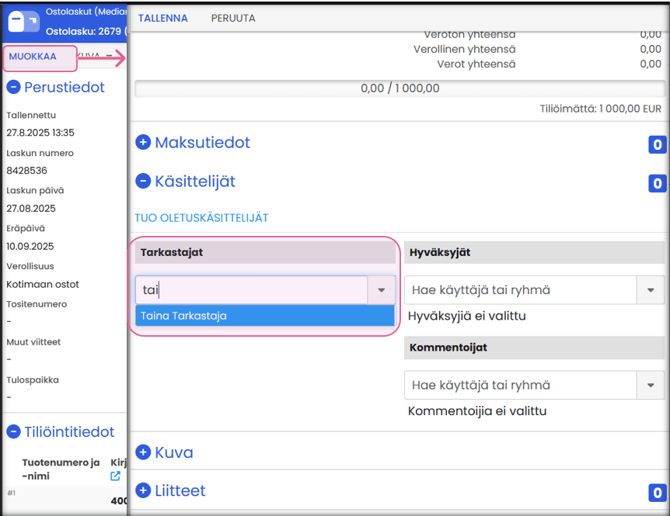Expand the Kuva section
The image size is (670, 516).
click(x=143, y=452)
